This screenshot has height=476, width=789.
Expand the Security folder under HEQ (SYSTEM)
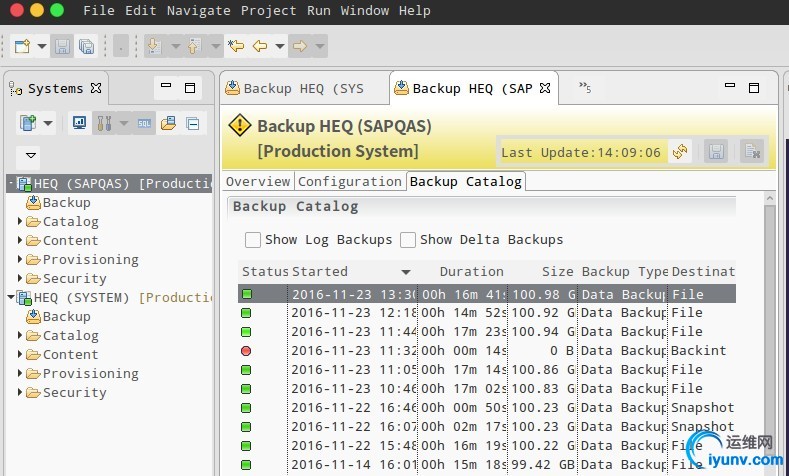coord(21,393)
